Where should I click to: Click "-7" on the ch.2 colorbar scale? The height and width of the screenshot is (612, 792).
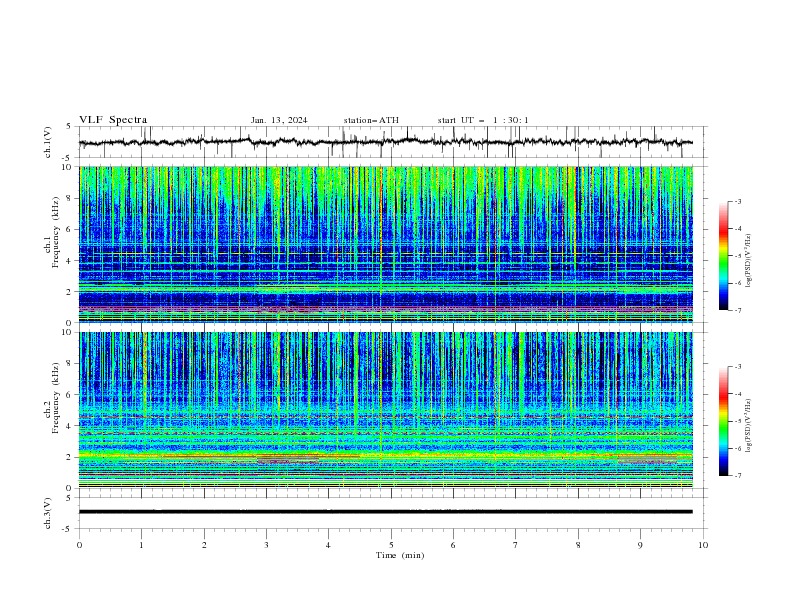[x=737, y=475]
